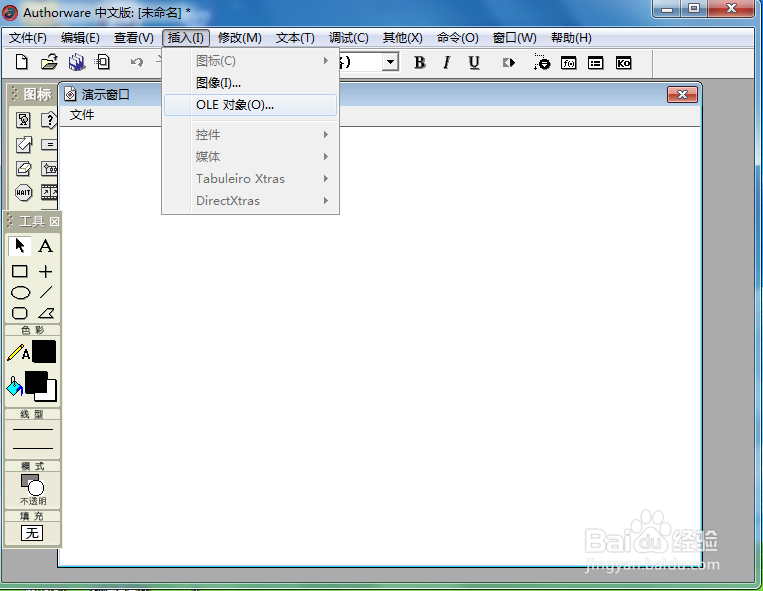Click the black foreground fill swatch
The image size is (763, 591).
(36, 382)
